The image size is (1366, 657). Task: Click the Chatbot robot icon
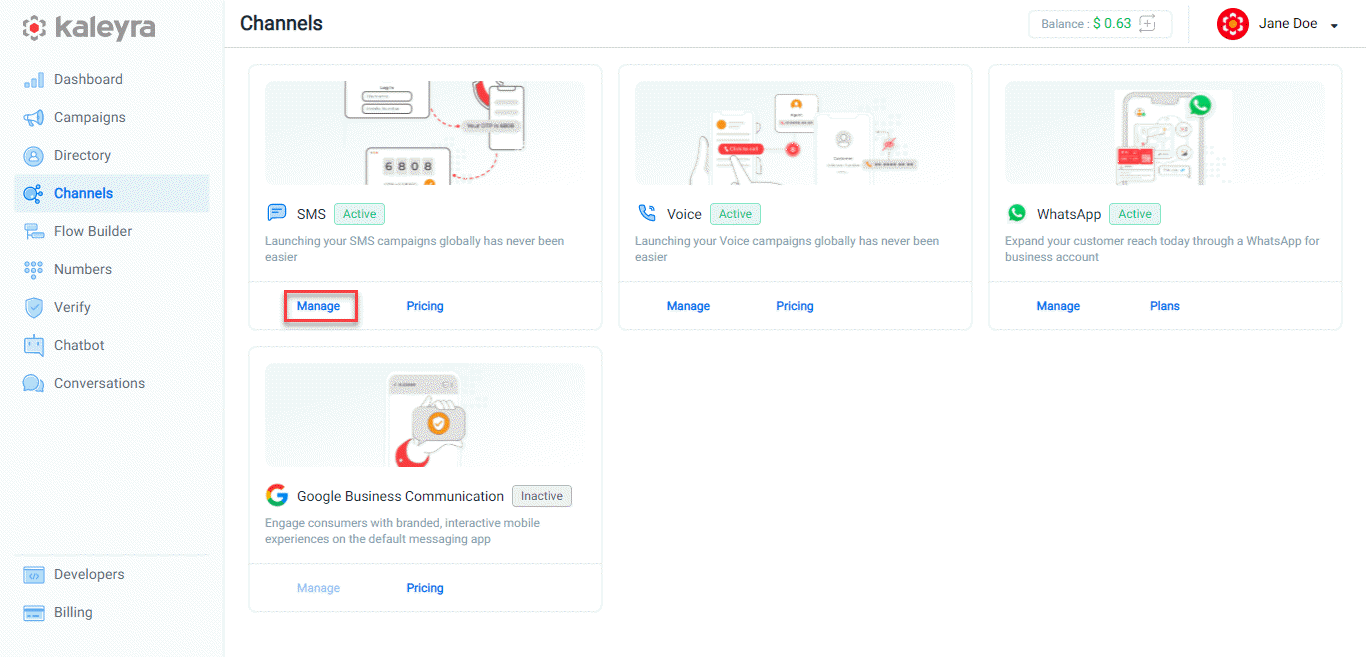click(34, 346)
